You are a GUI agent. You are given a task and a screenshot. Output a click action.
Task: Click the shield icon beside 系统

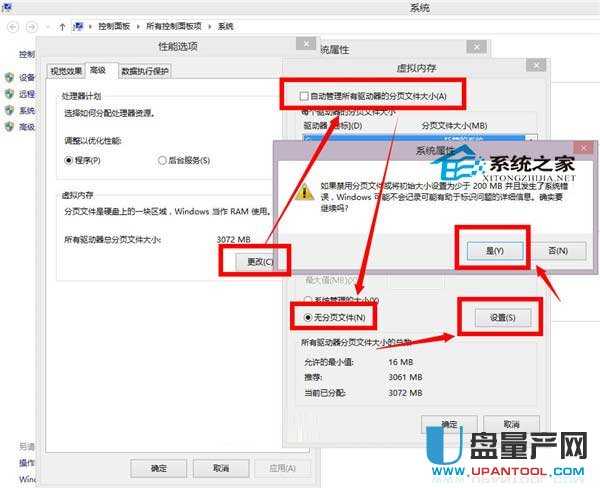coord(9,111)
